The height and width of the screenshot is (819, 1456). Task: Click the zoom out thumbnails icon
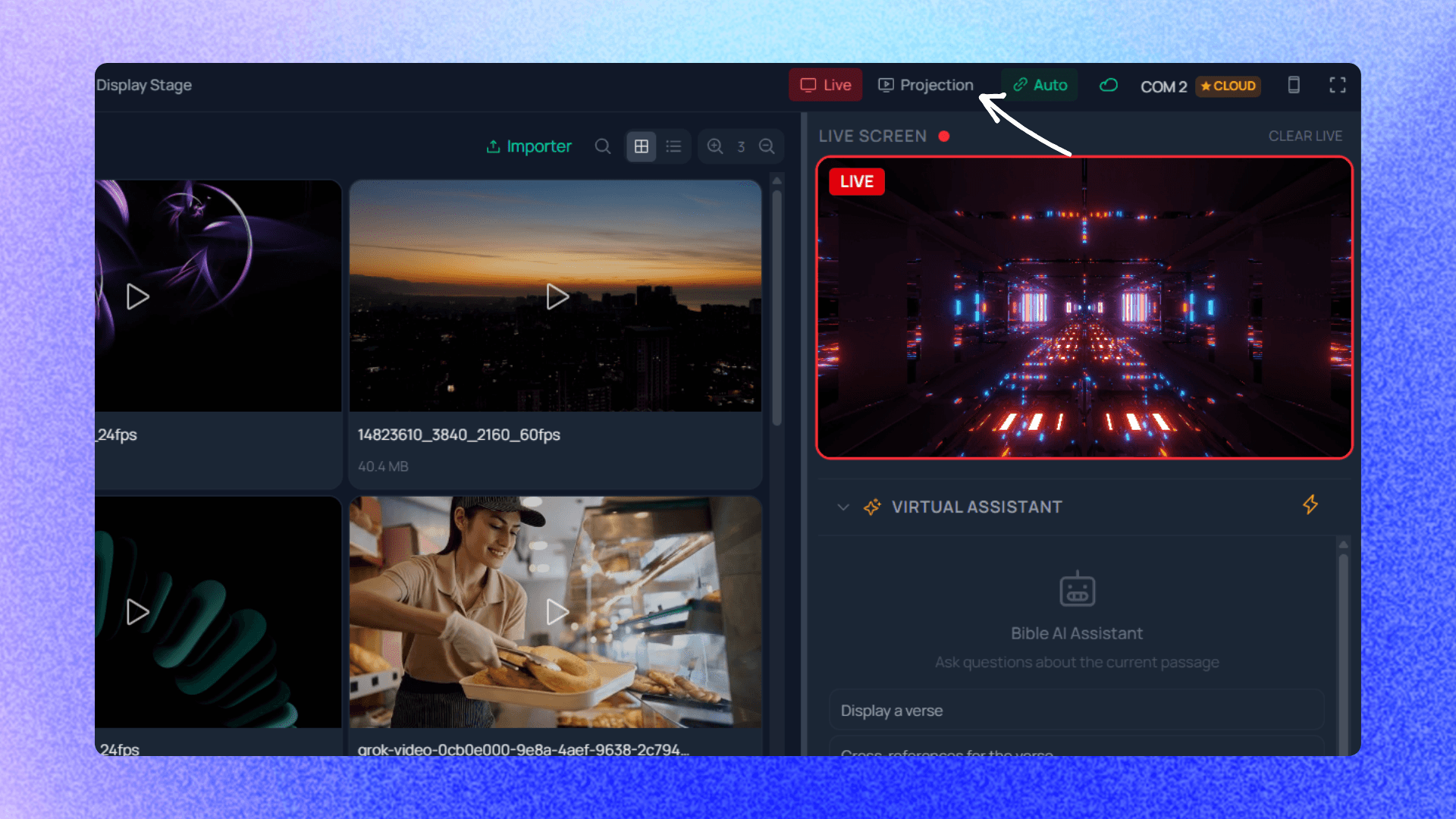pos(767,146)
